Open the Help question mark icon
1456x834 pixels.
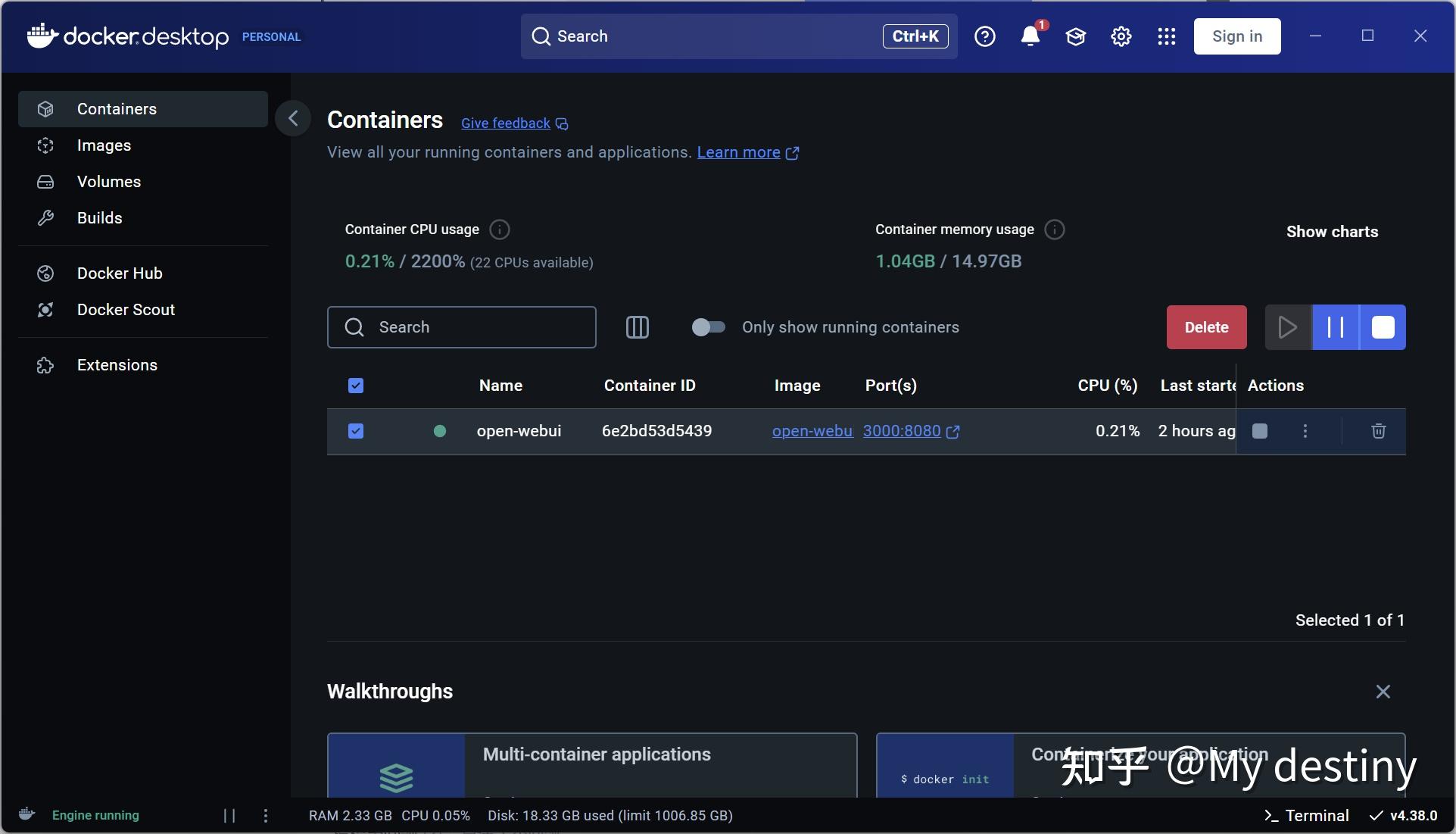(984, 36)
